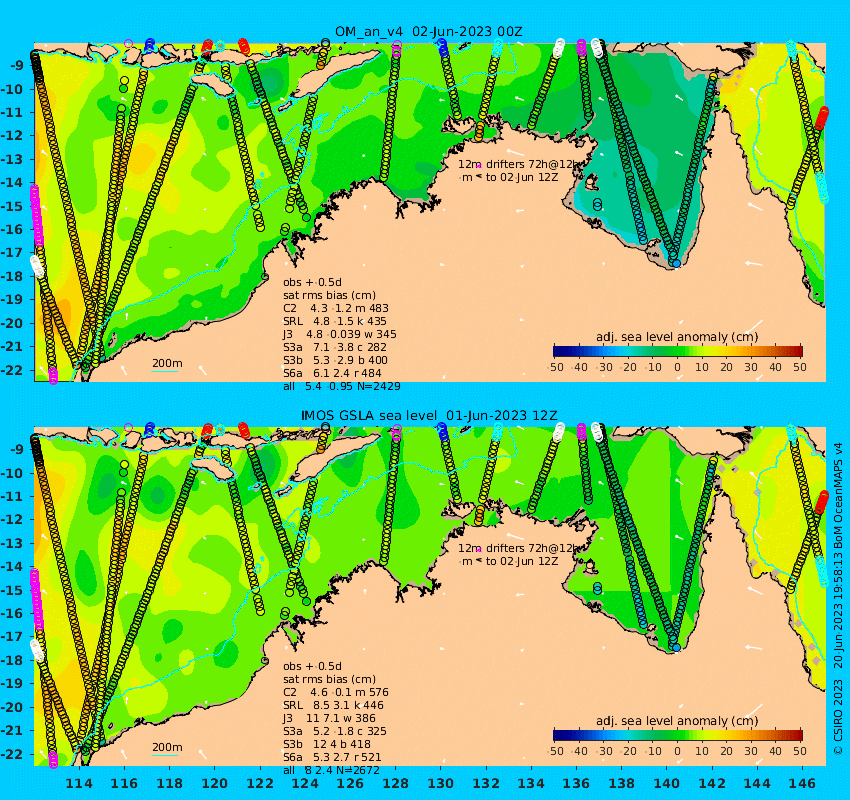Select the "C2 4.3 1.2 m 483" statistics row

336,308
